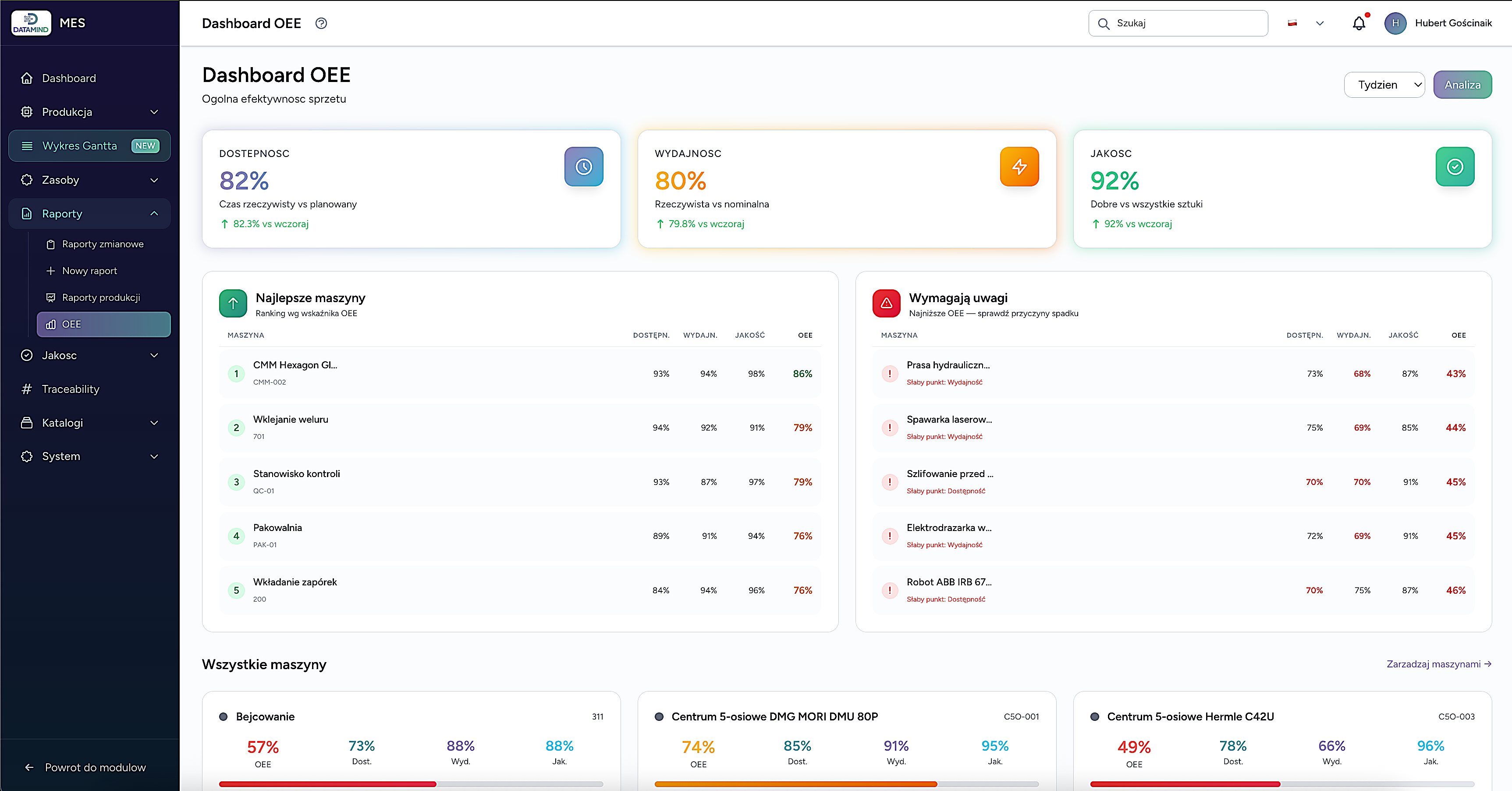Click the Bejcowanie OEE progress bar
Viewport: 1512px width, 791px height.
click(x=411, y=784)
